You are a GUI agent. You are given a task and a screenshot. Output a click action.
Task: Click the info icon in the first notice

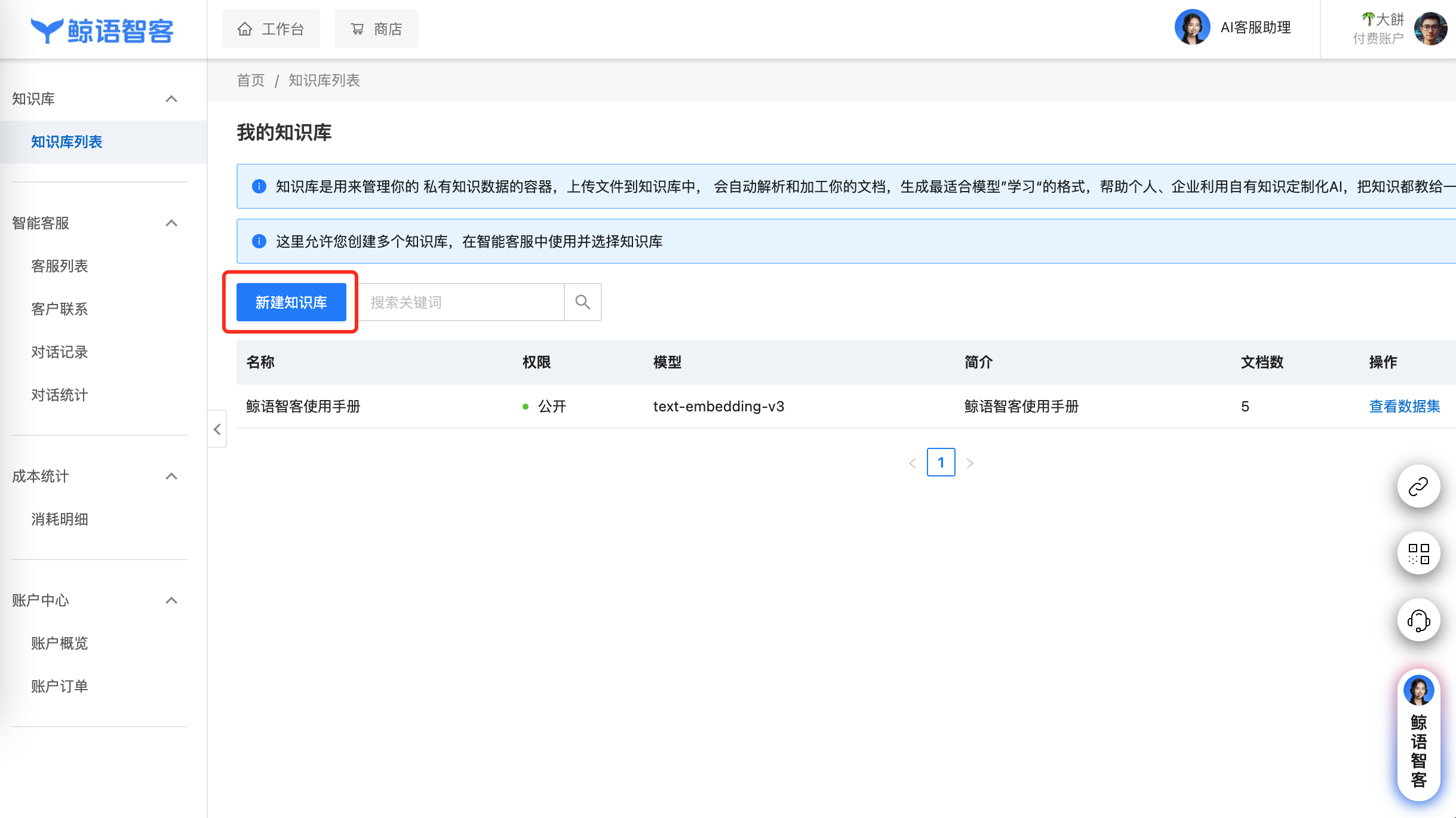tap(259, 186)
